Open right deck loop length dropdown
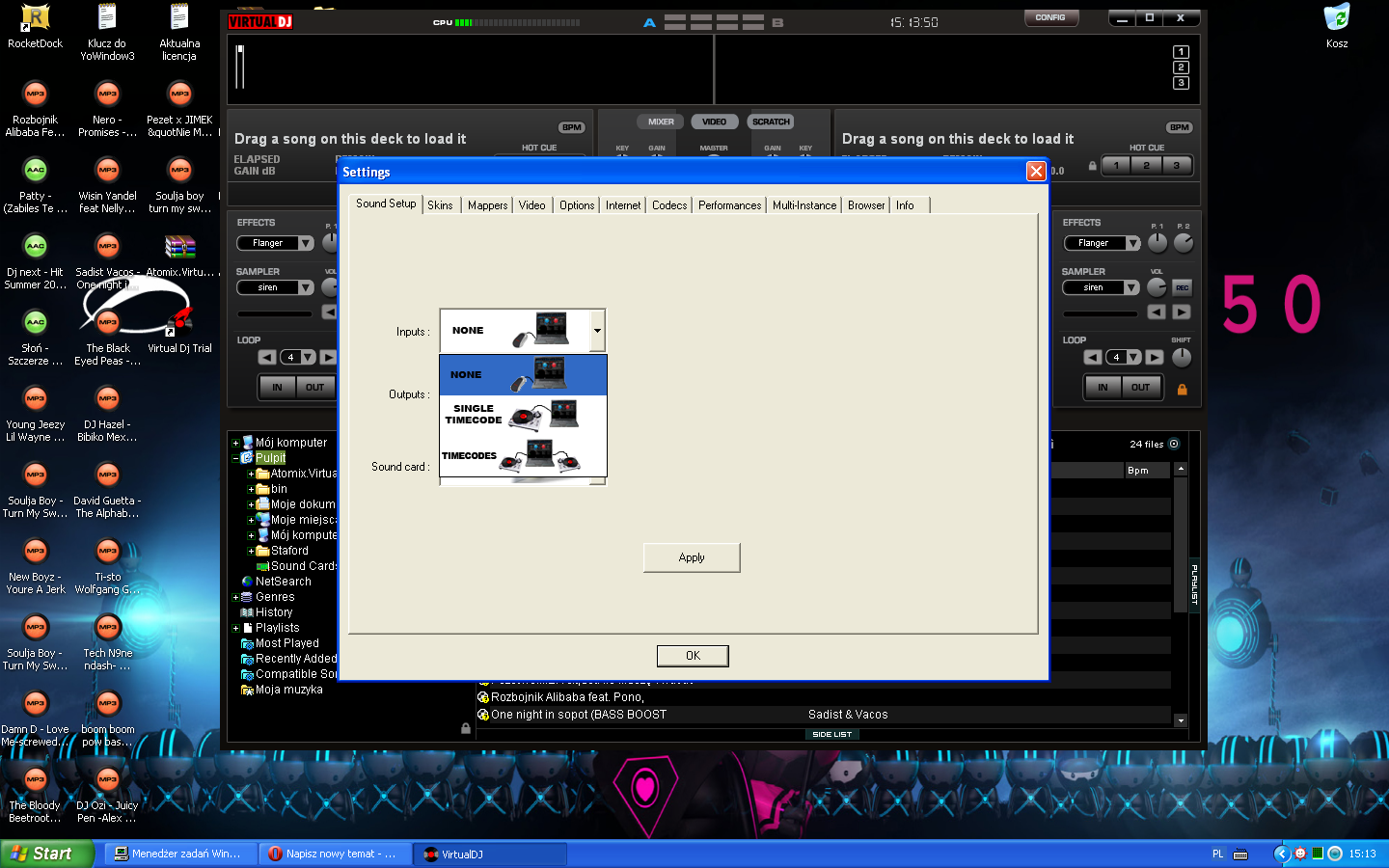This screenshot has height=868, width=1389. click(x=1133, y=357)
